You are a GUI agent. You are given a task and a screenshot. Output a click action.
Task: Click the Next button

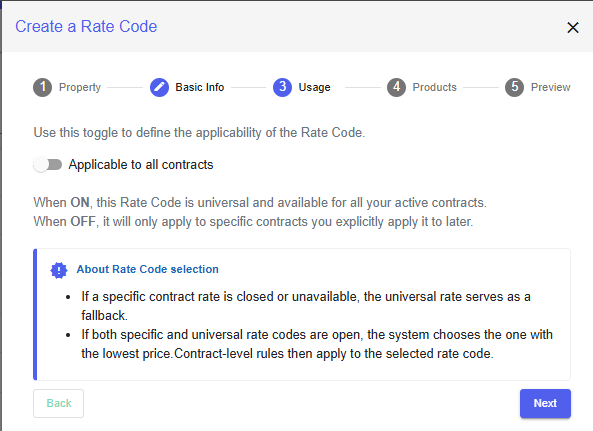tap(545, 403)
